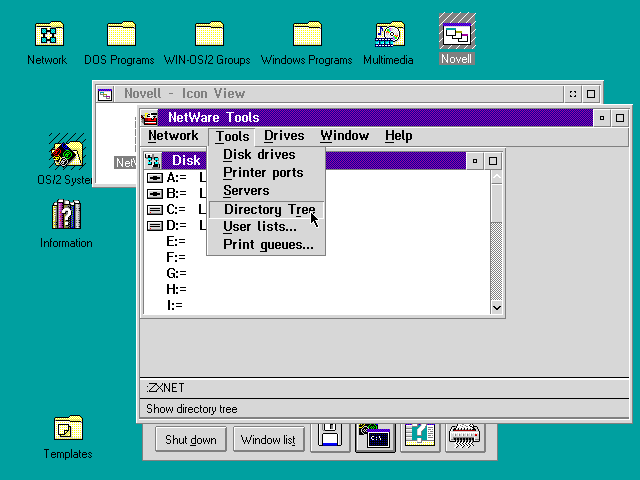Screen dimensions: 640x480
Task: Click the floppy drive icon beside A:=
Action: tap(155, 178)
